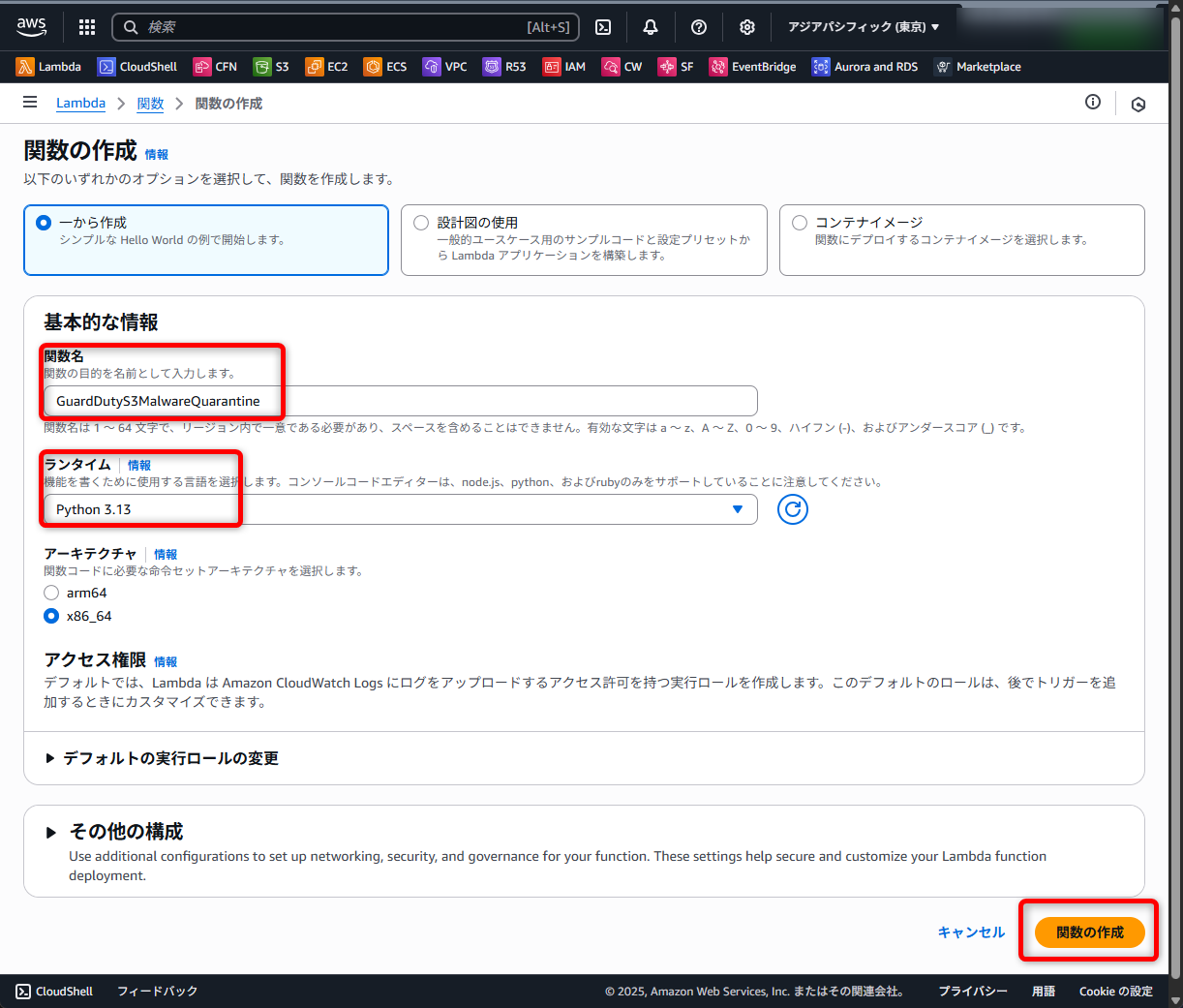
Task: Select the 一から作成 option
Action: (x=206, y=240)
